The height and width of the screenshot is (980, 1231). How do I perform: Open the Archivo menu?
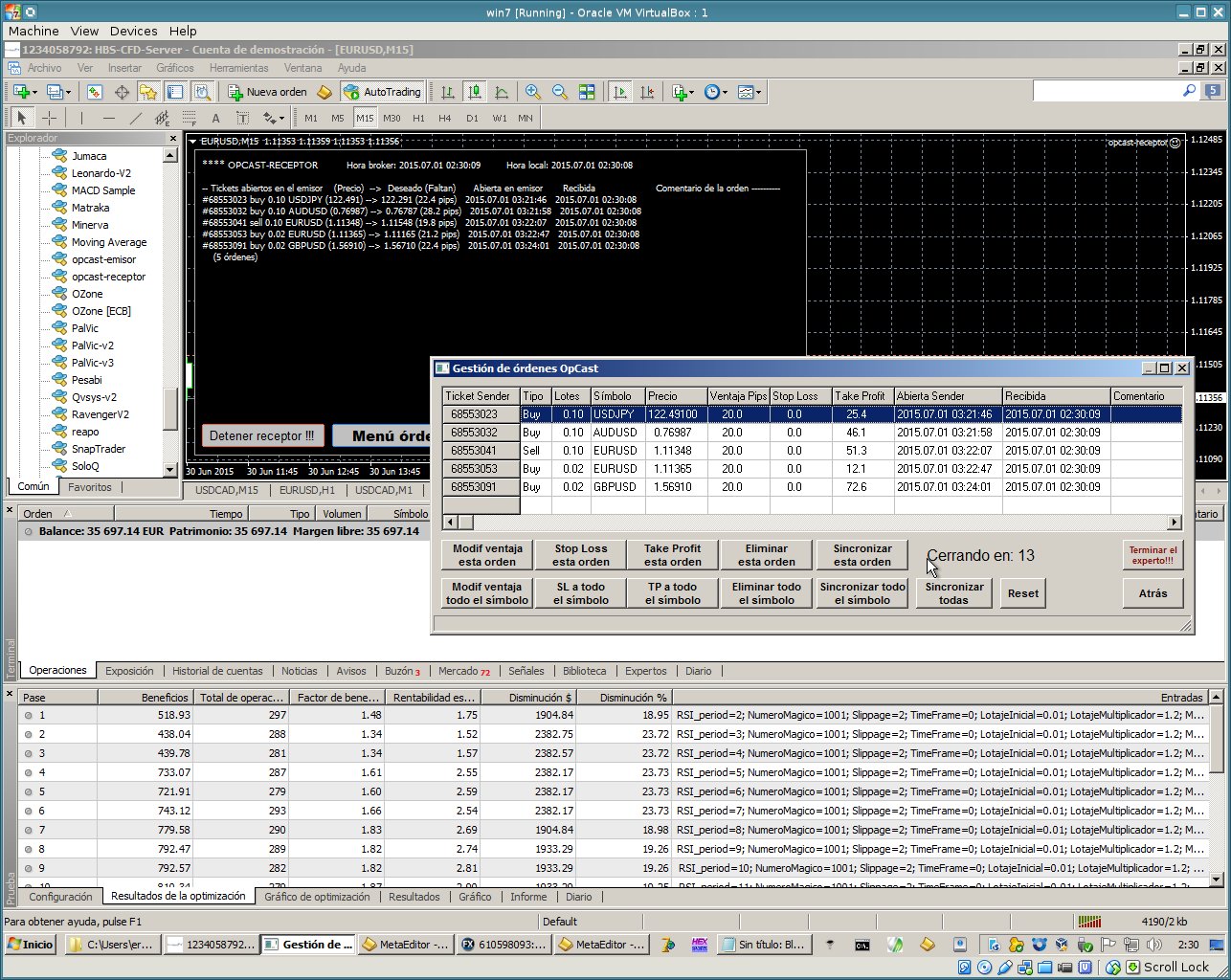coord(44,68)
